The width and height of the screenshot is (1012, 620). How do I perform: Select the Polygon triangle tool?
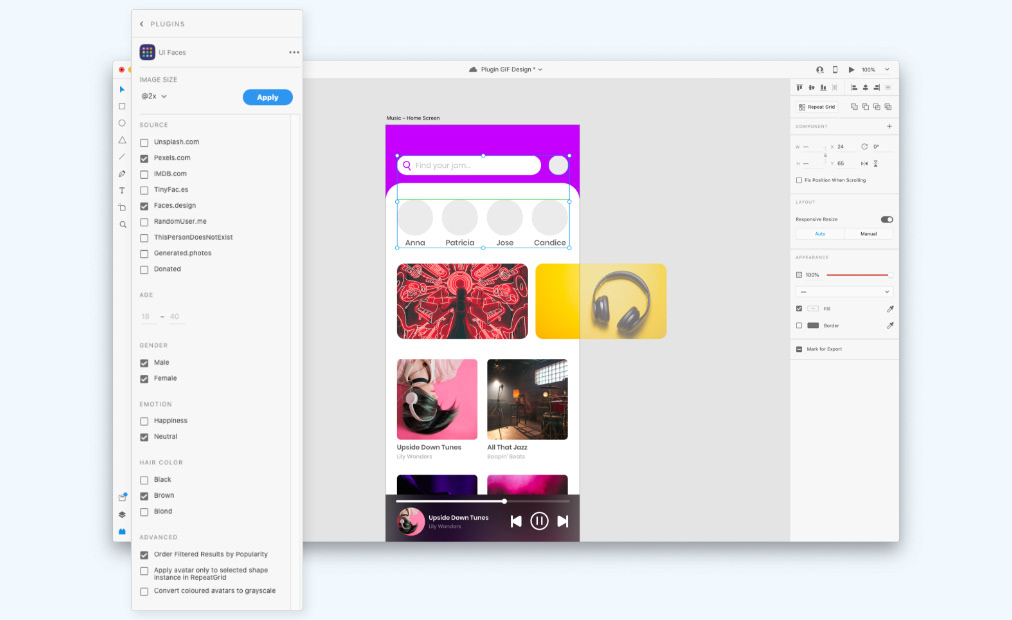[122, 140]
